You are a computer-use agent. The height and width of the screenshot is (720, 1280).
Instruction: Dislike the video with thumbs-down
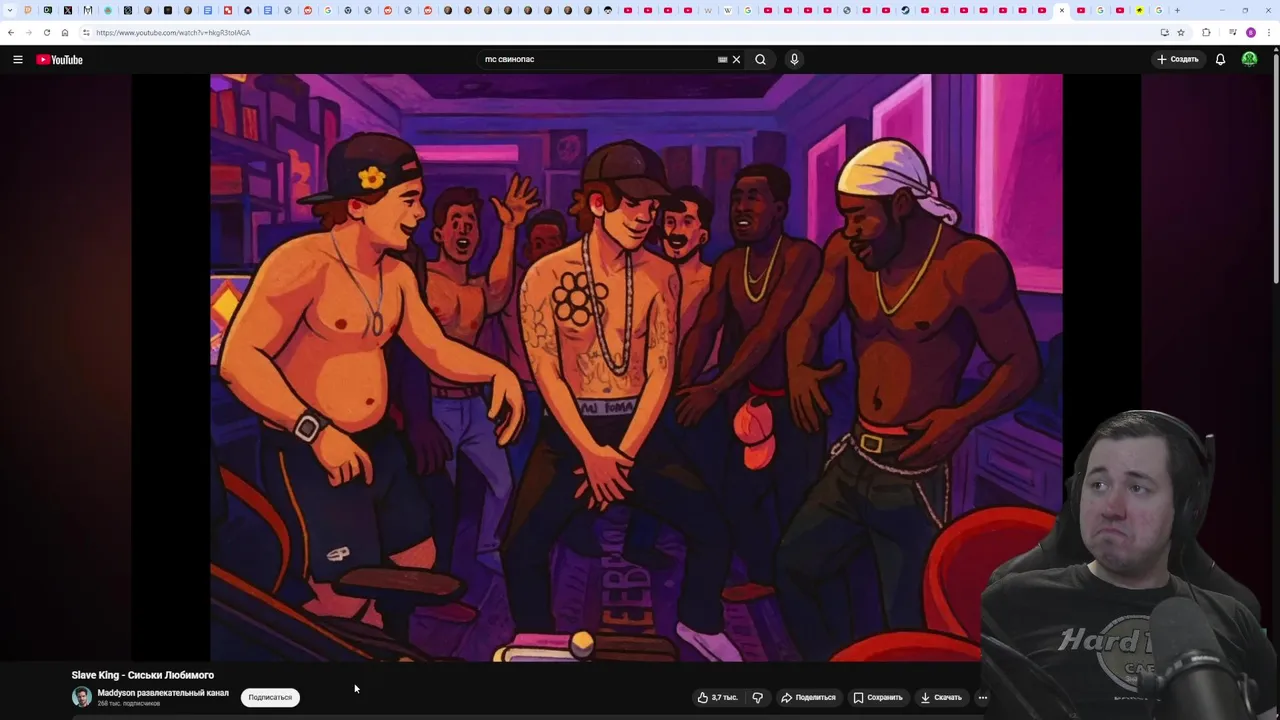(x=757, y=697)
